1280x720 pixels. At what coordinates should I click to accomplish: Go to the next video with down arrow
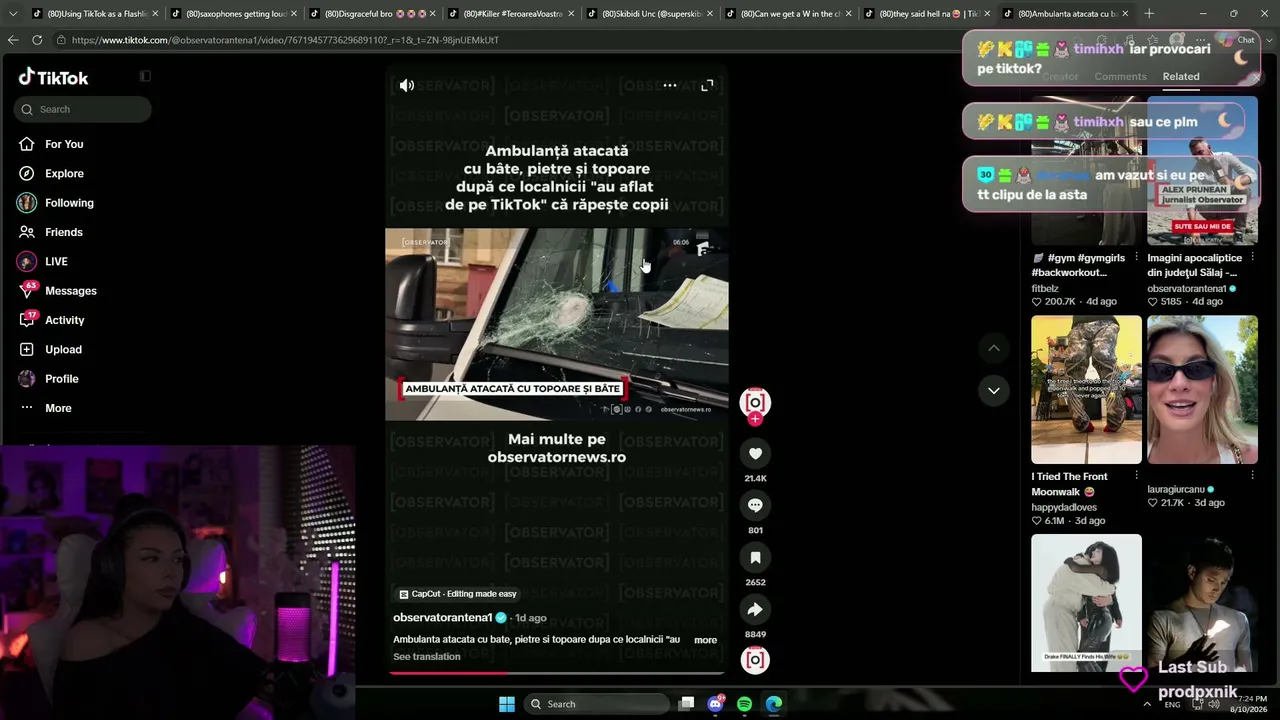click(x=994, y=391)
